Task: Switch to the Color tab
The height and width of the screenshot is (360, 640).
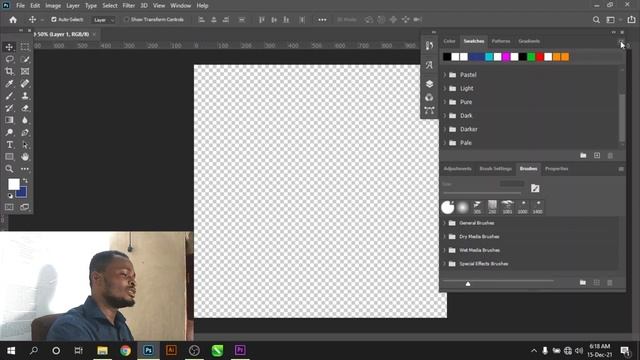Action: point(449,41)
